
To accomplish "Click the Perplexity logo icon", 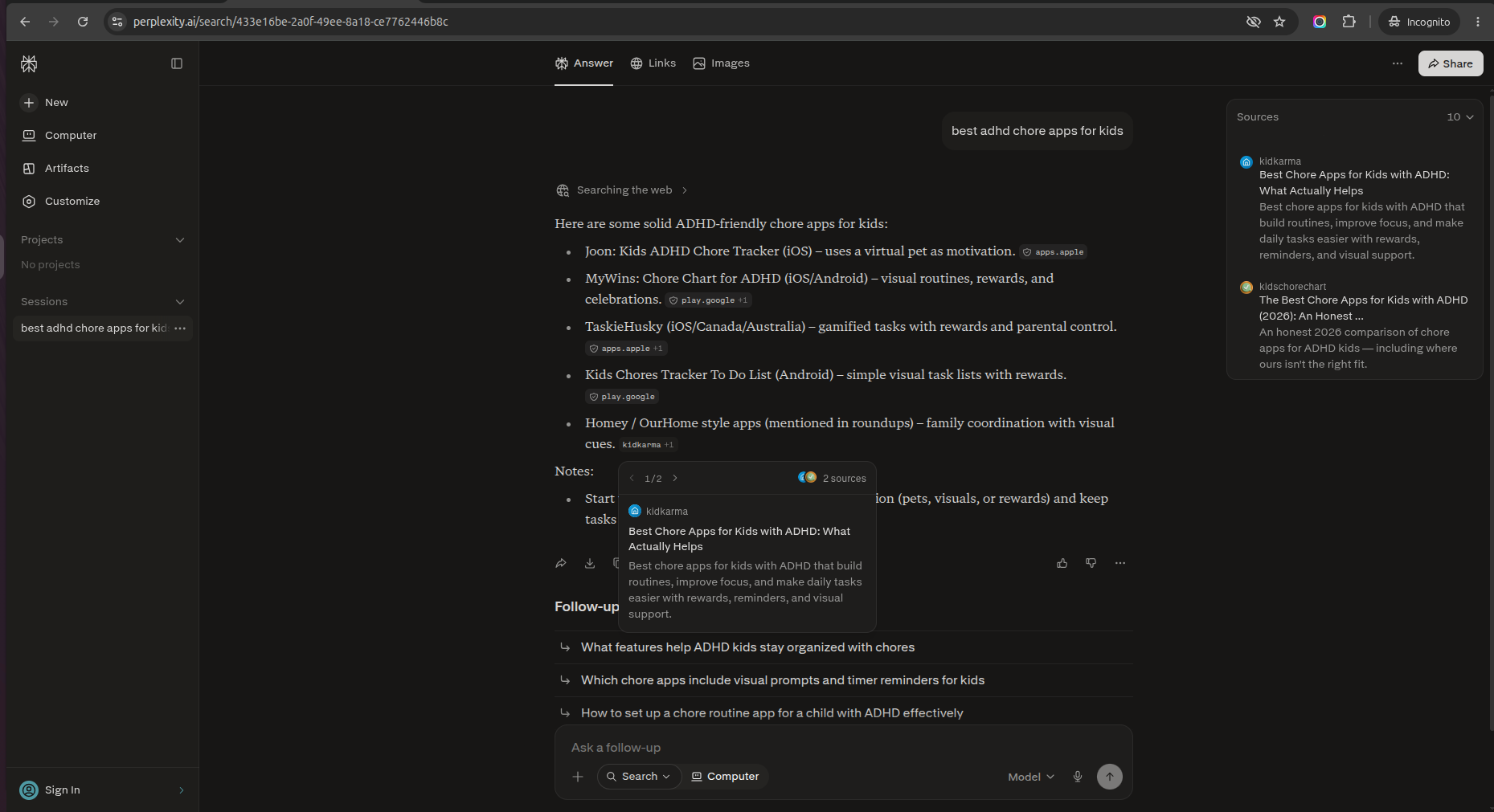I will pos(29,63).
